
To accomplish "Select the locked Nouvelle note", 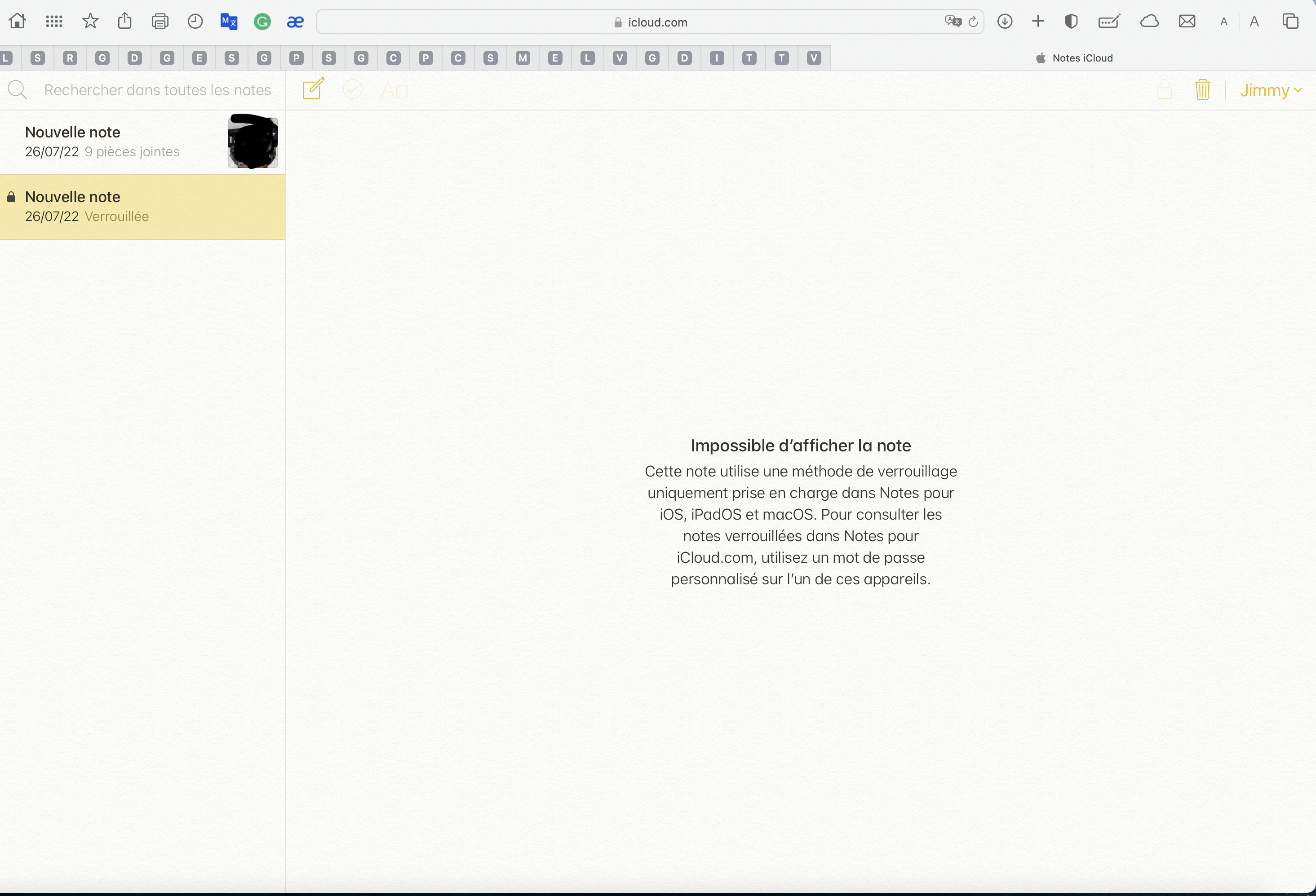I will 142,207.
